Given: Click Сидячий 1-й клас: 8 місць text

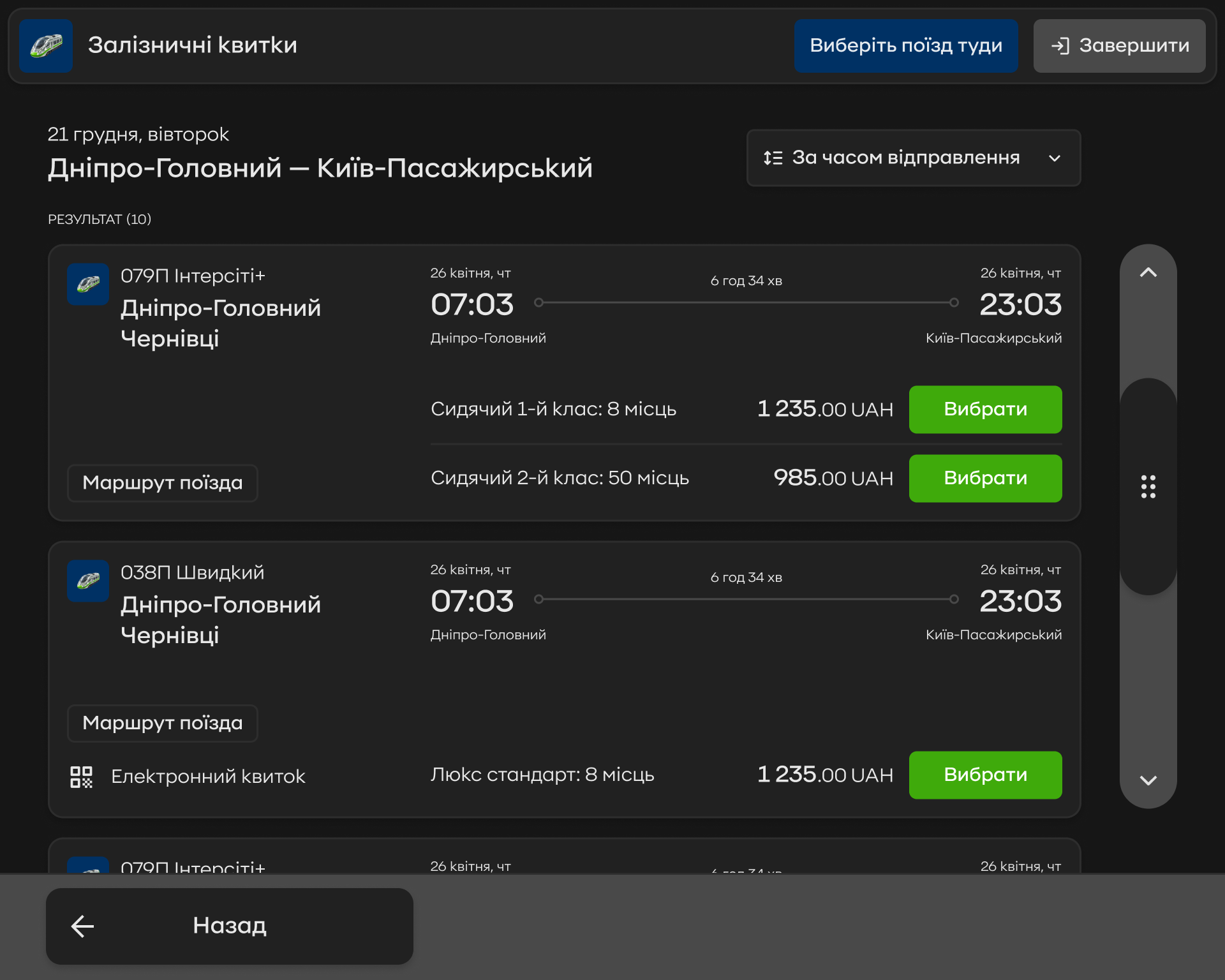Looking at the screenshot, I should [x=553, y=409].
